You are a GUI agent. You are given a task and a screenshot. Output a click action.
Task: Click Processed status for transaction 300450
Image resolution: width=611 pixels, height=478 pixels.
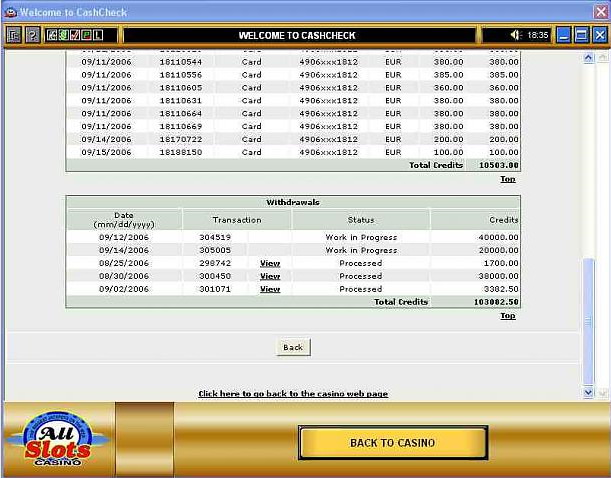(360, 276)
